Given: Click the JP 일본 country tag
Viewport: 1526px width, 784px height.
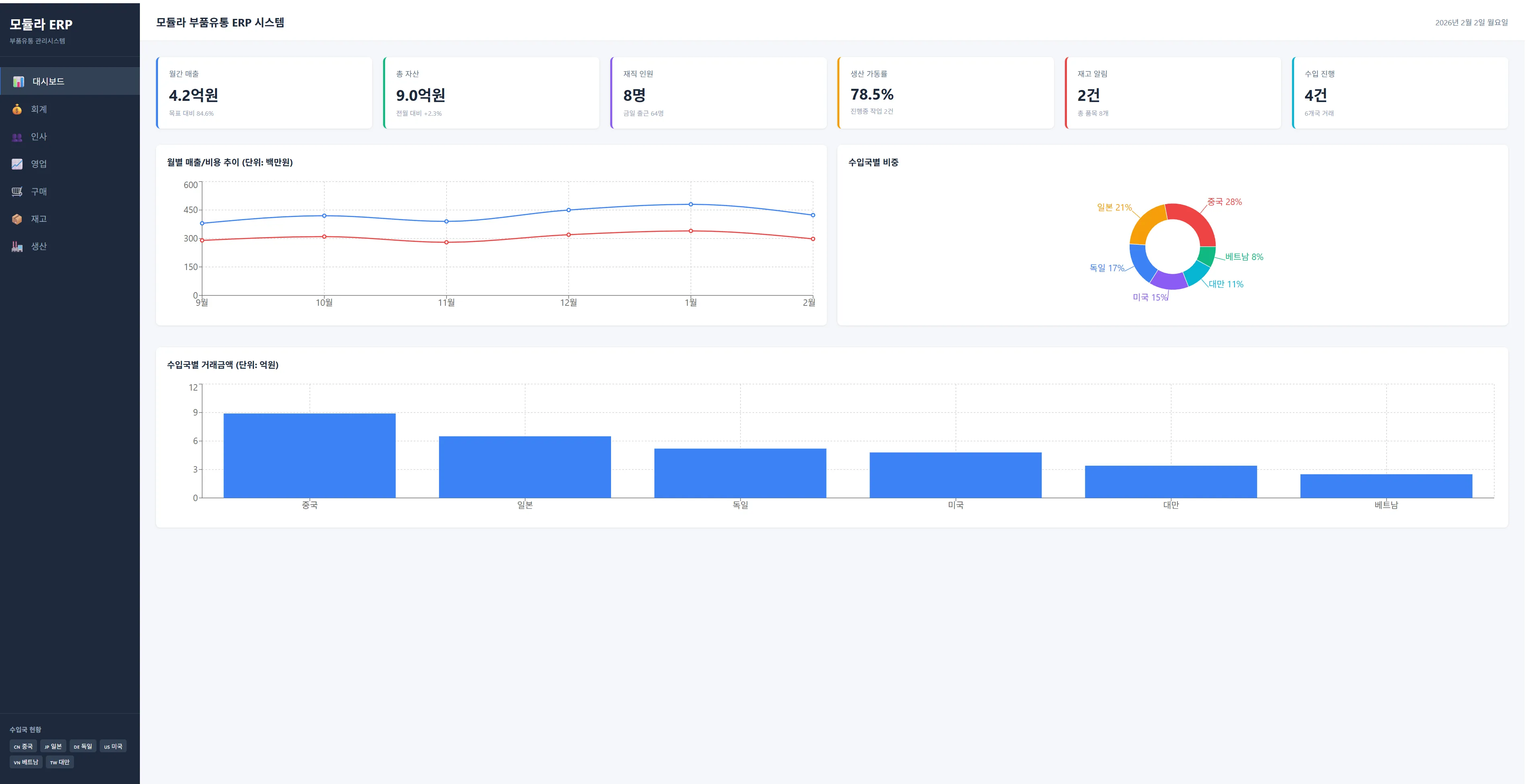Looking at the screenshot, I should pos(53,746).
